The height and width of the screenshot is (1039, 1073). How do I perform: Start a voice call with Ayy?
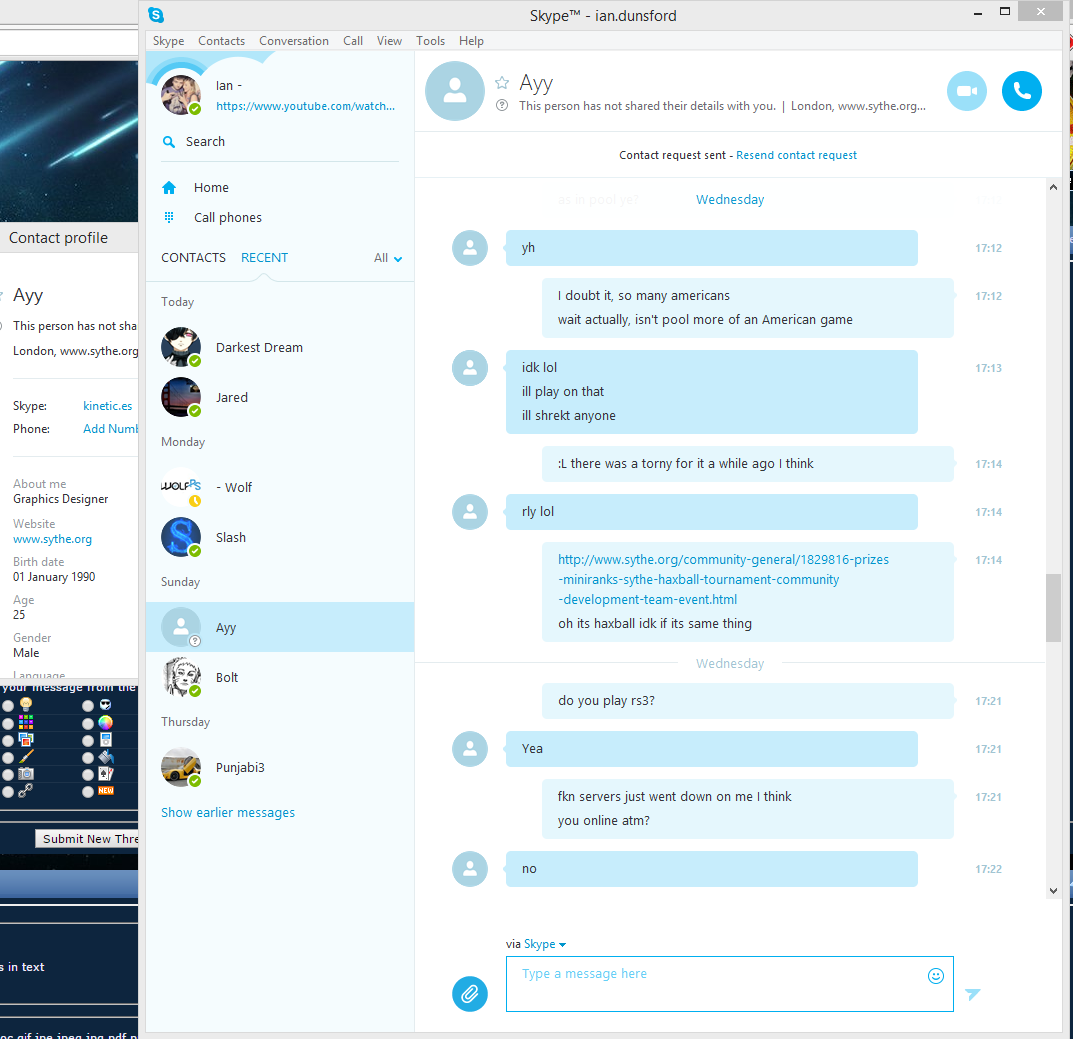[x=1021, y=91]
